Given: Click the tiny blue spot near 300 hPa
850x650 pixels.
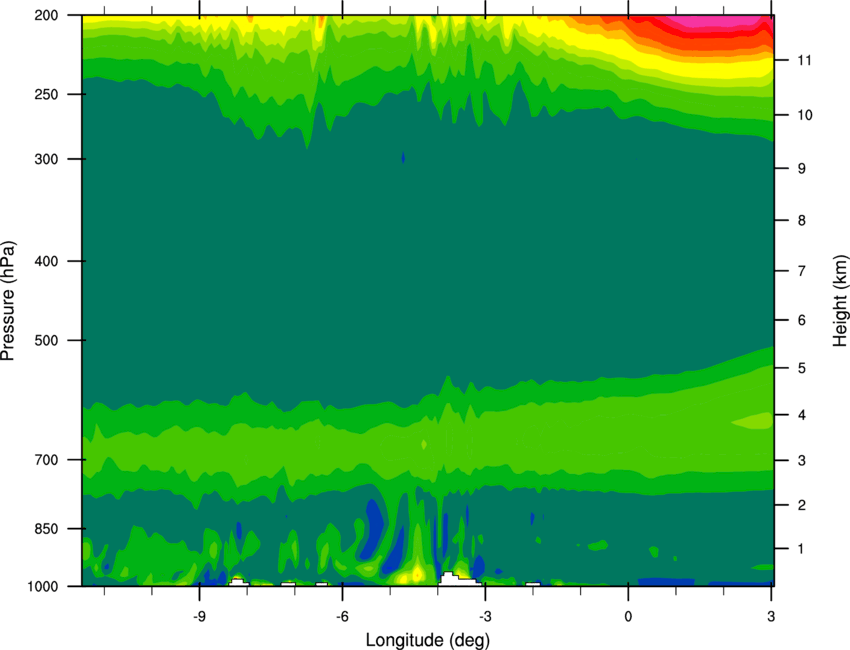Looking at the screenshot, I should (403, 158).
